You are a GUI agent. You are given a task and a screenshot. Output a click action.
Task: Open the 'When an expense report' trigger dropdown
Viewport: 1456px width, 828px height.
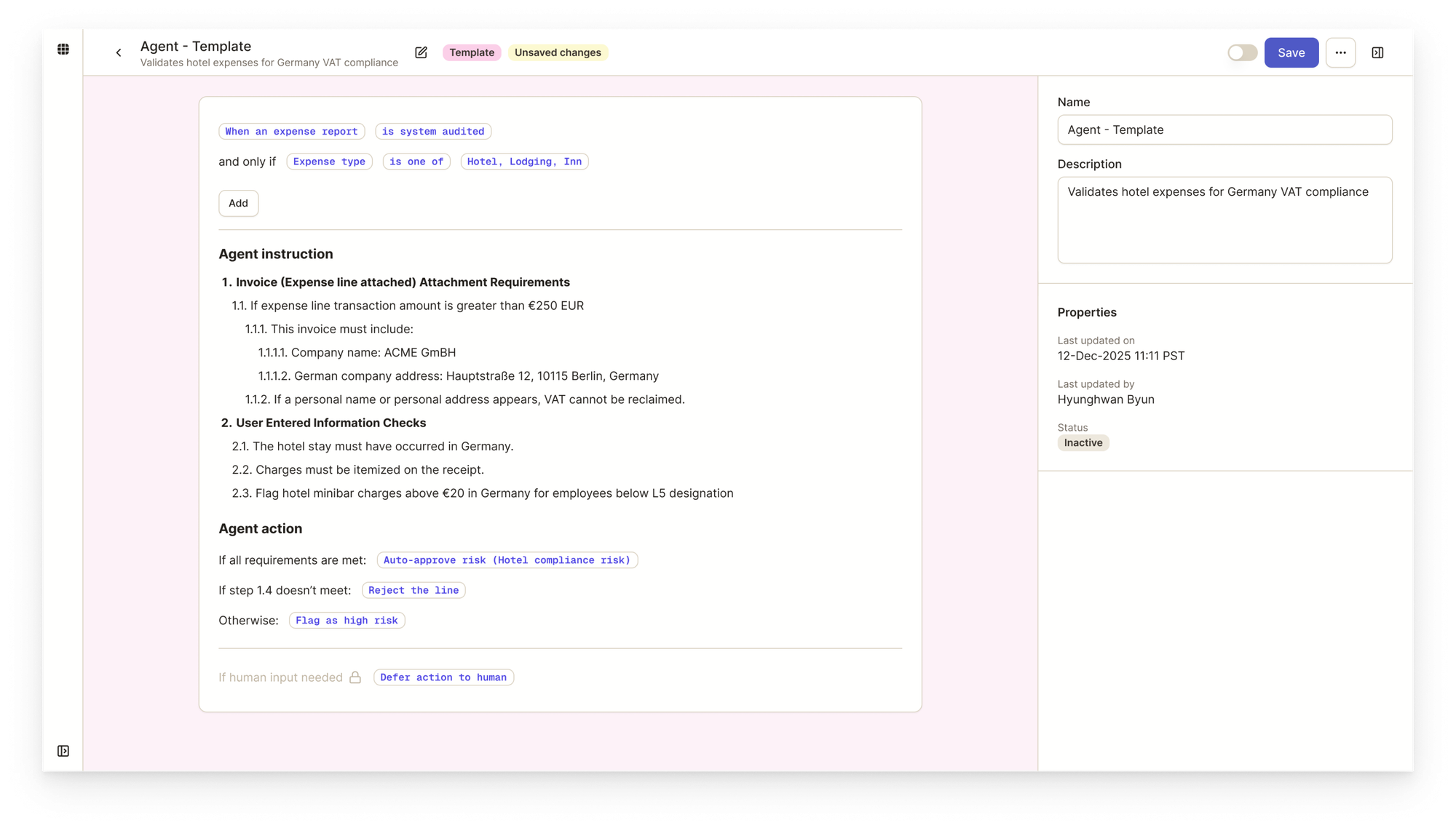[291, 132]
